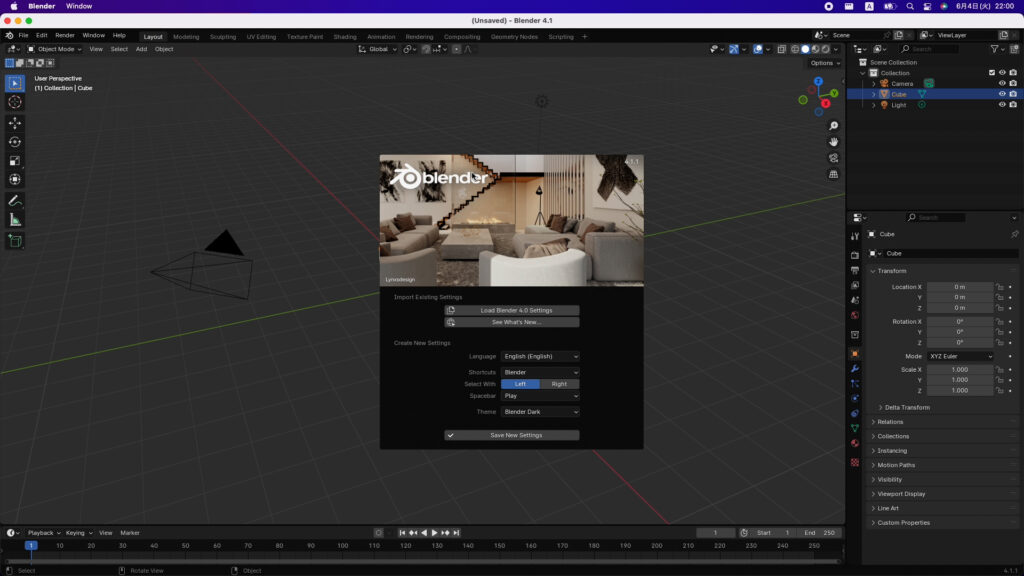Open the Theme dropdown
This screenshot has width=1024, height=576.
(540, 412)
